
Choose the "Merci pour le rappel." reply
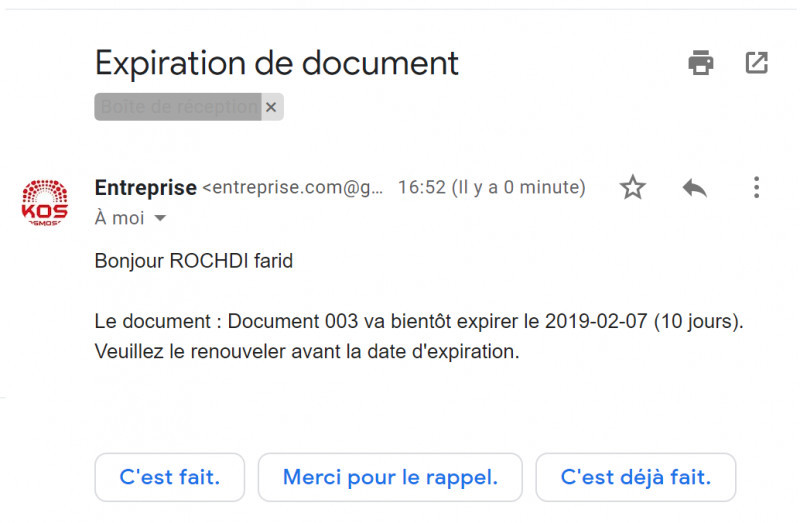click(390, 477)
